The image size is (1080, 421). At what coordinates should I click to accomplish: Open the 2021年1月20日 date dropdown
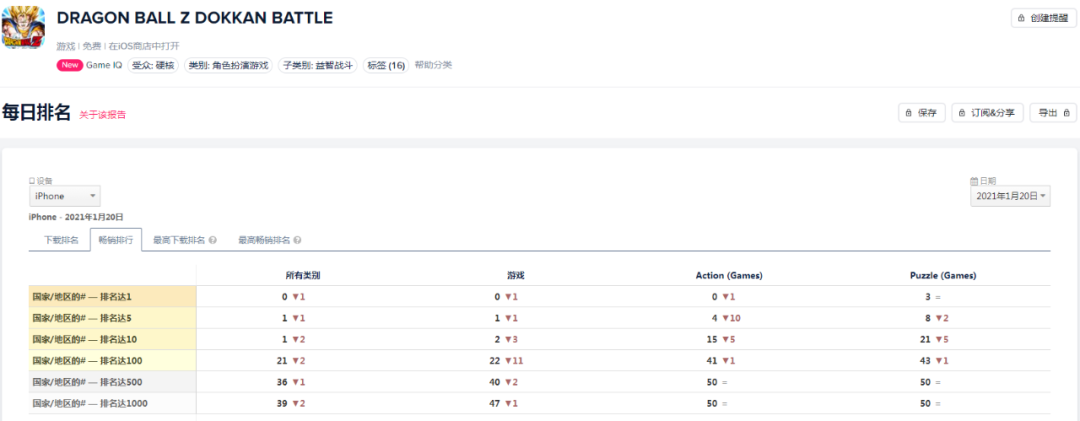tap(1010, 196)
